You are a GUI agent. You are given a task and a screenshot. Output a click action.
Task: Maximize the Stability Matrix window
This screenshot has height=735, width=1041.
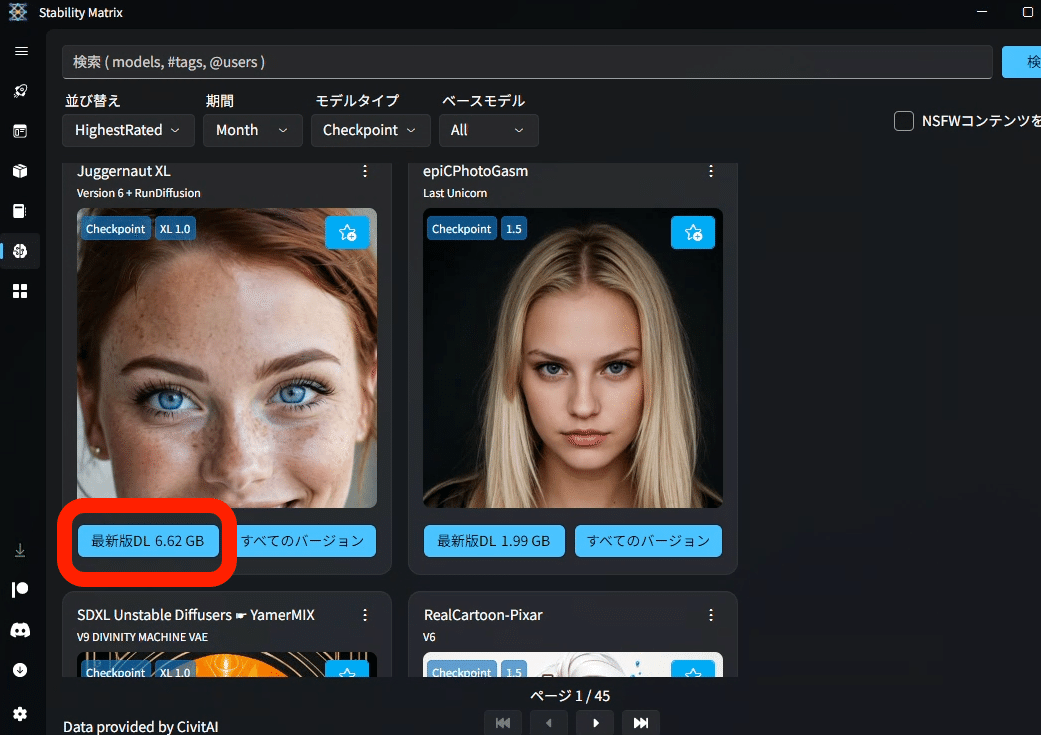1028,12
